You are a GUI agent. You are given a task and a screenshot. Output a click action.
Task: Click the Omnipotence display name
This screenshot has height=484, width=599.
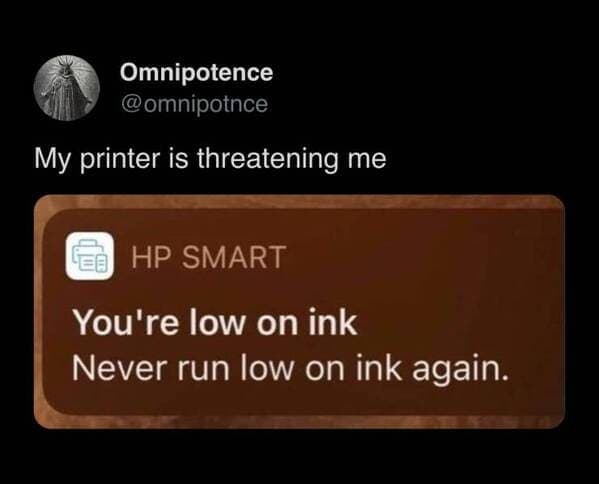click(196, 72)
